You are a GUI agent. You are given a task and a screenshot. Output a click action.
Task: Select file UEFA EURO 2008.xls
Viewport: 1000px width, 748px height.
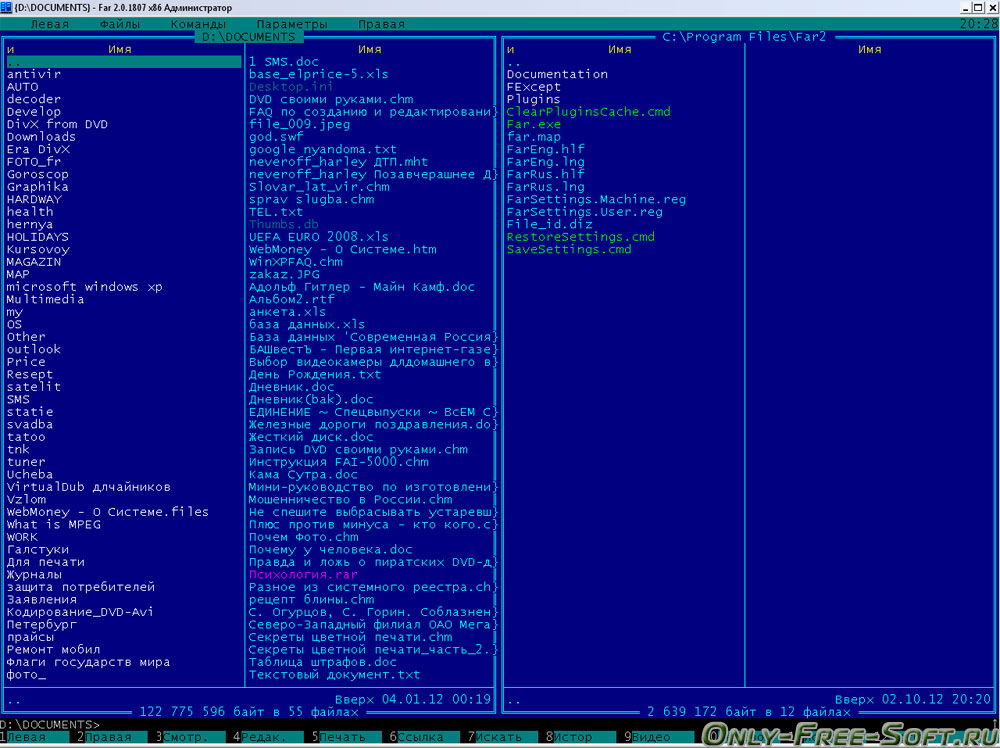click(x=319, y=237)
